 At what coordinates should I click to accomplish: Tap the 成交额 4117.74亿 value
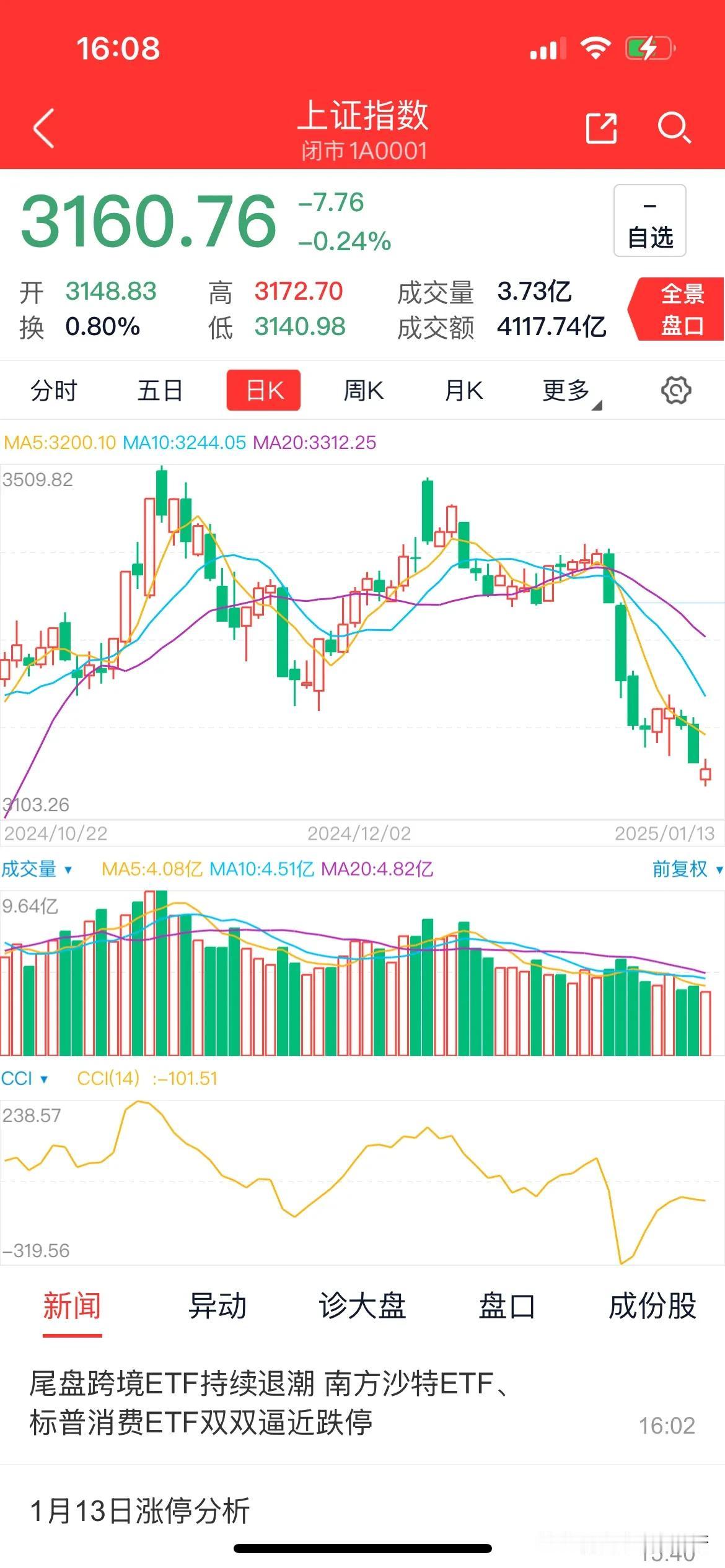pyautogui.click(x=551, y=327)
